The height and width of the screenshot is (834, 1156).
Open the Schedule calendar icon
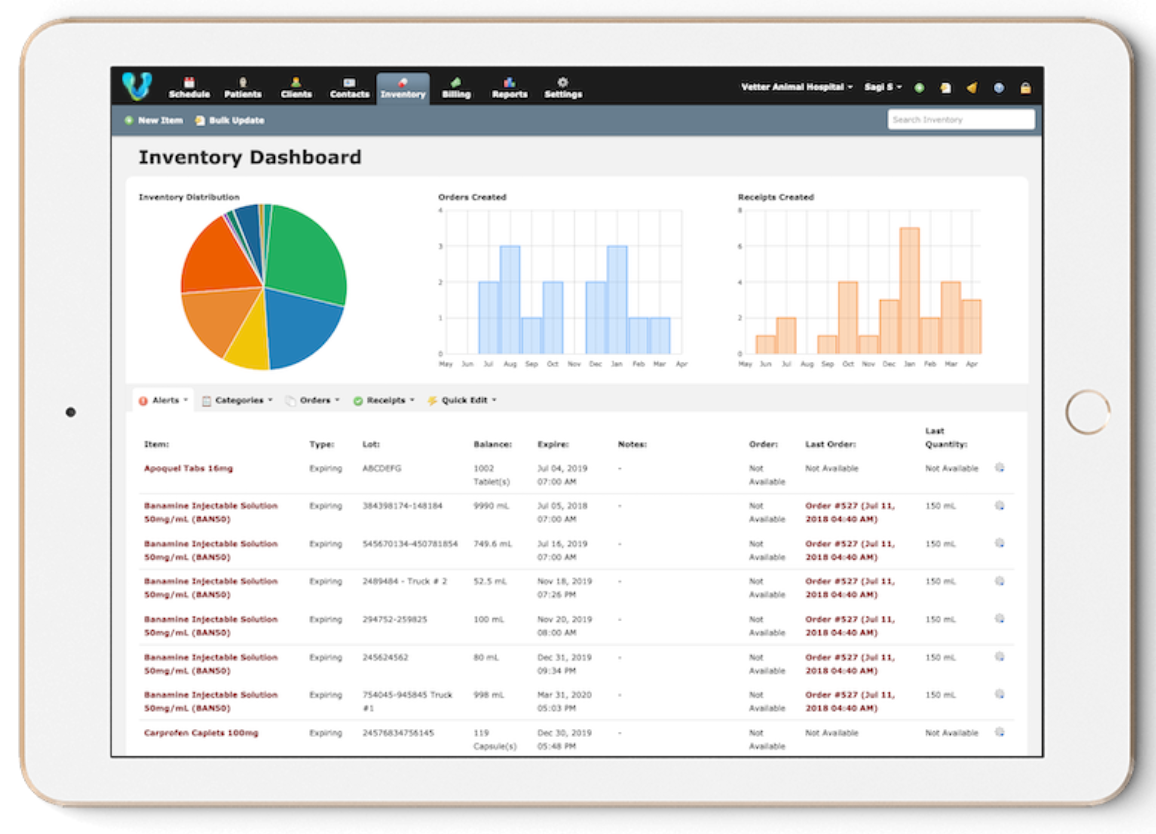[x=188, y=81]
